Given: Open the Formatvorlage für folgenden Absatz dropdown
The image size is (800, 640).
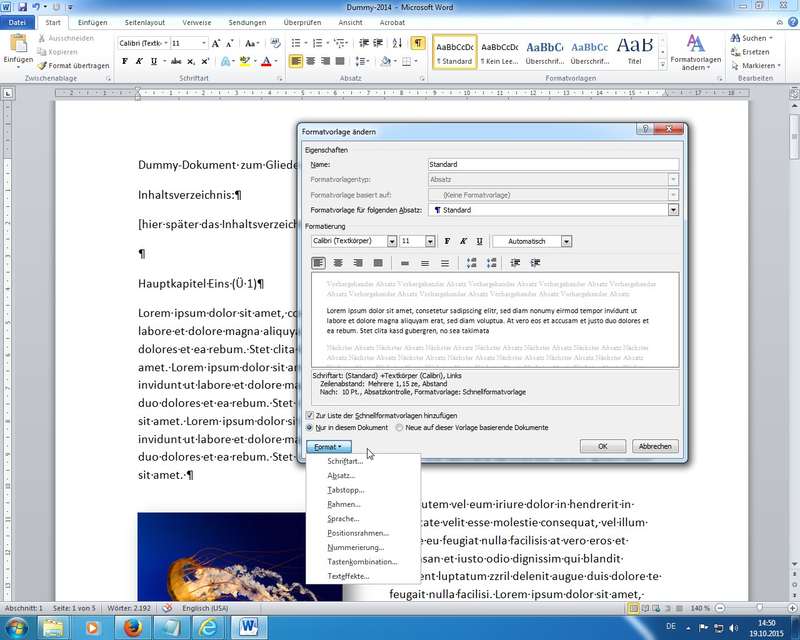Looking at the screenshot, I should [673, 210].
